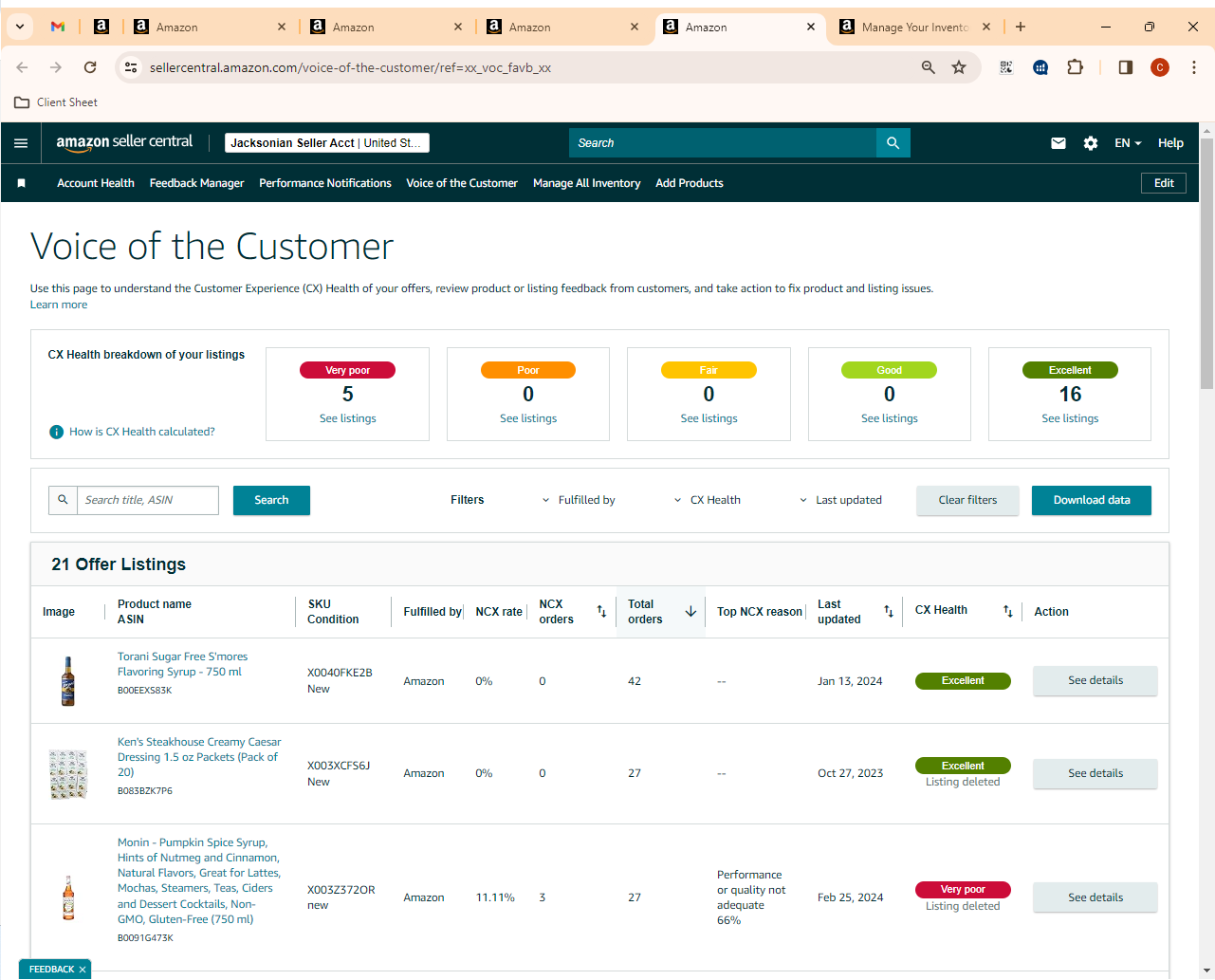Click the Clear filters button
1215x980 pixels.
coord(967,500)
